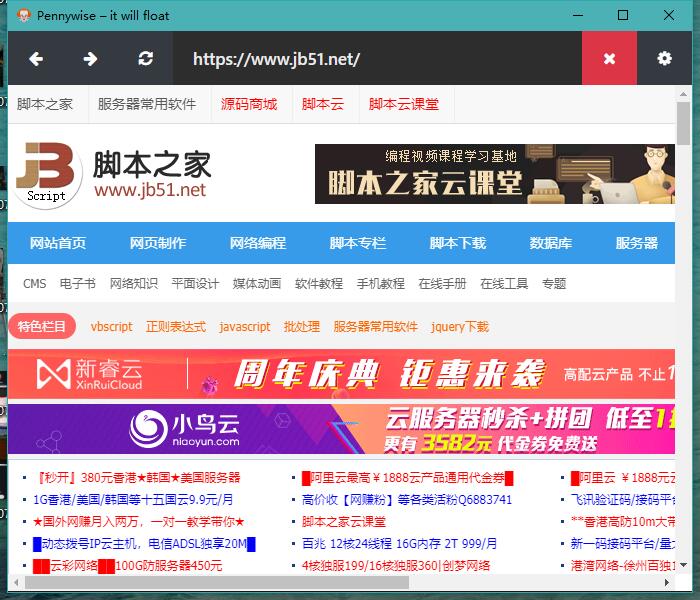700x600 pixels.
Task: Open the 电子书 sub-navigation link
Action: 78,284
